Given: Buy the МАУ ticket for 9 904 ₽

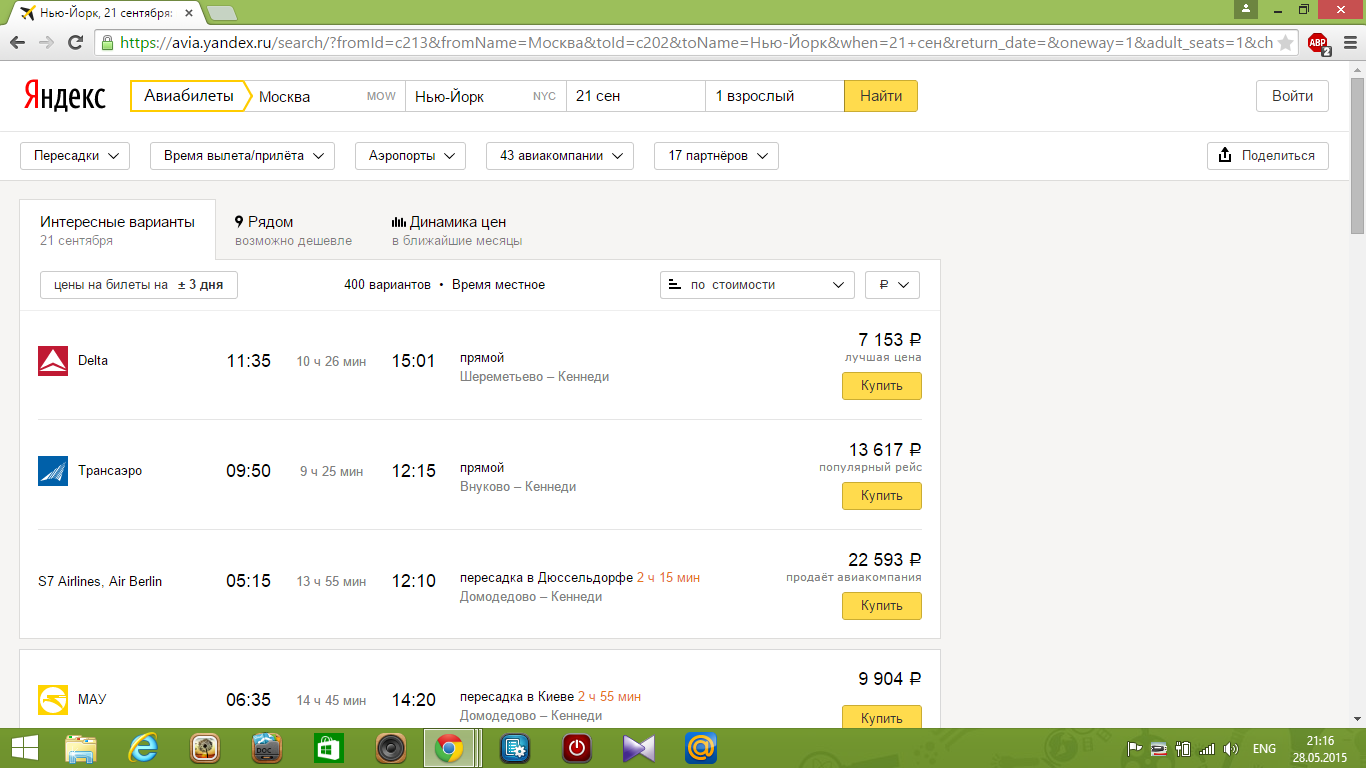Looking at the screenshot, I should click(x=882, y=718).
